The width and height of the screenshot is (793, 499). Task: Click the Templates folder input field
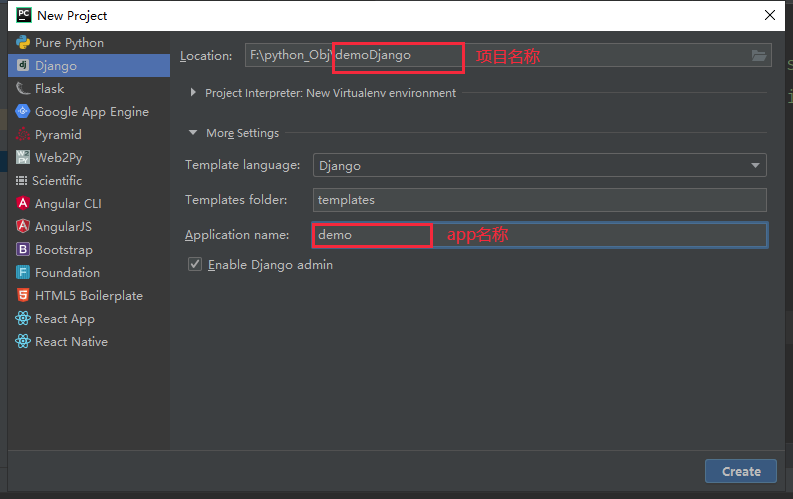[x=540, y=200]
